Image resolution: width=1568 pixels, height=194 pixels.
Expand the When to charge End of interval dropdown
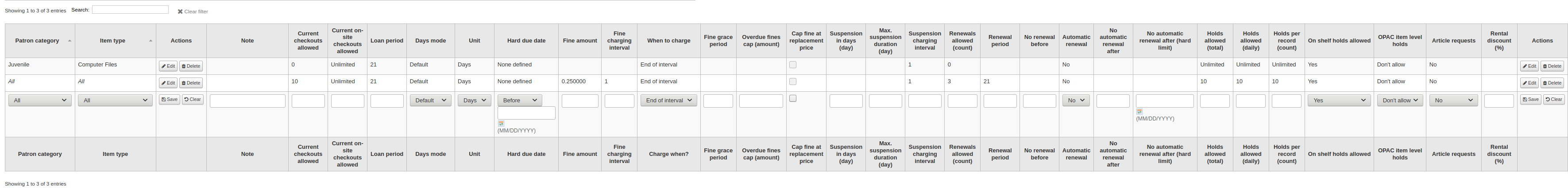[668, 101]
